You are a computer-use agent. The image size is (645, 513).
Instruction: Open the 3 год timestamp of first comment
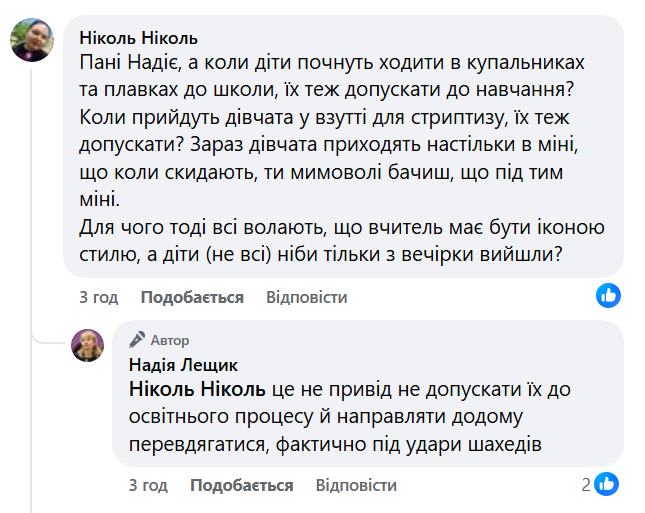(x=98, y=297)
